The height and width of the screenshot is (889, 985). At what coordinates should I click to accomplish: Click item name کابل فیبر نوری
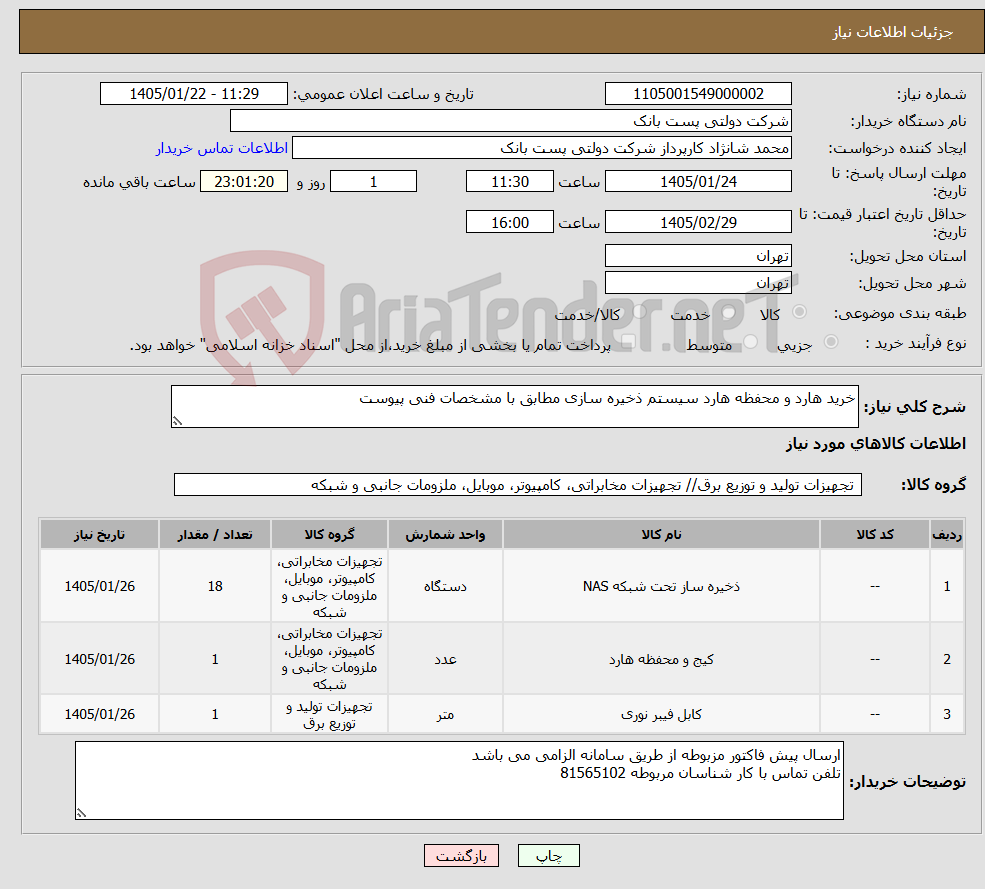pyautogui.click(x=661, y=714)
